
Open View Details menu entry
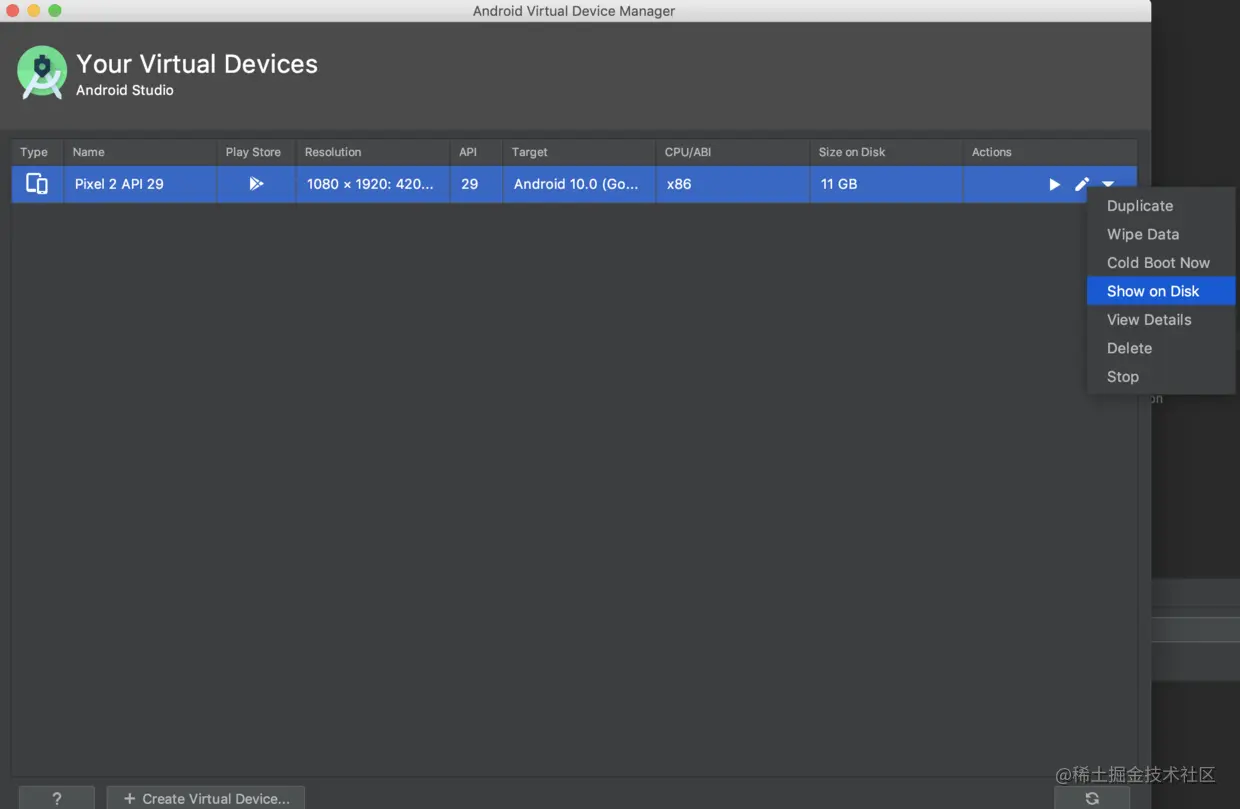(1160, 320)
